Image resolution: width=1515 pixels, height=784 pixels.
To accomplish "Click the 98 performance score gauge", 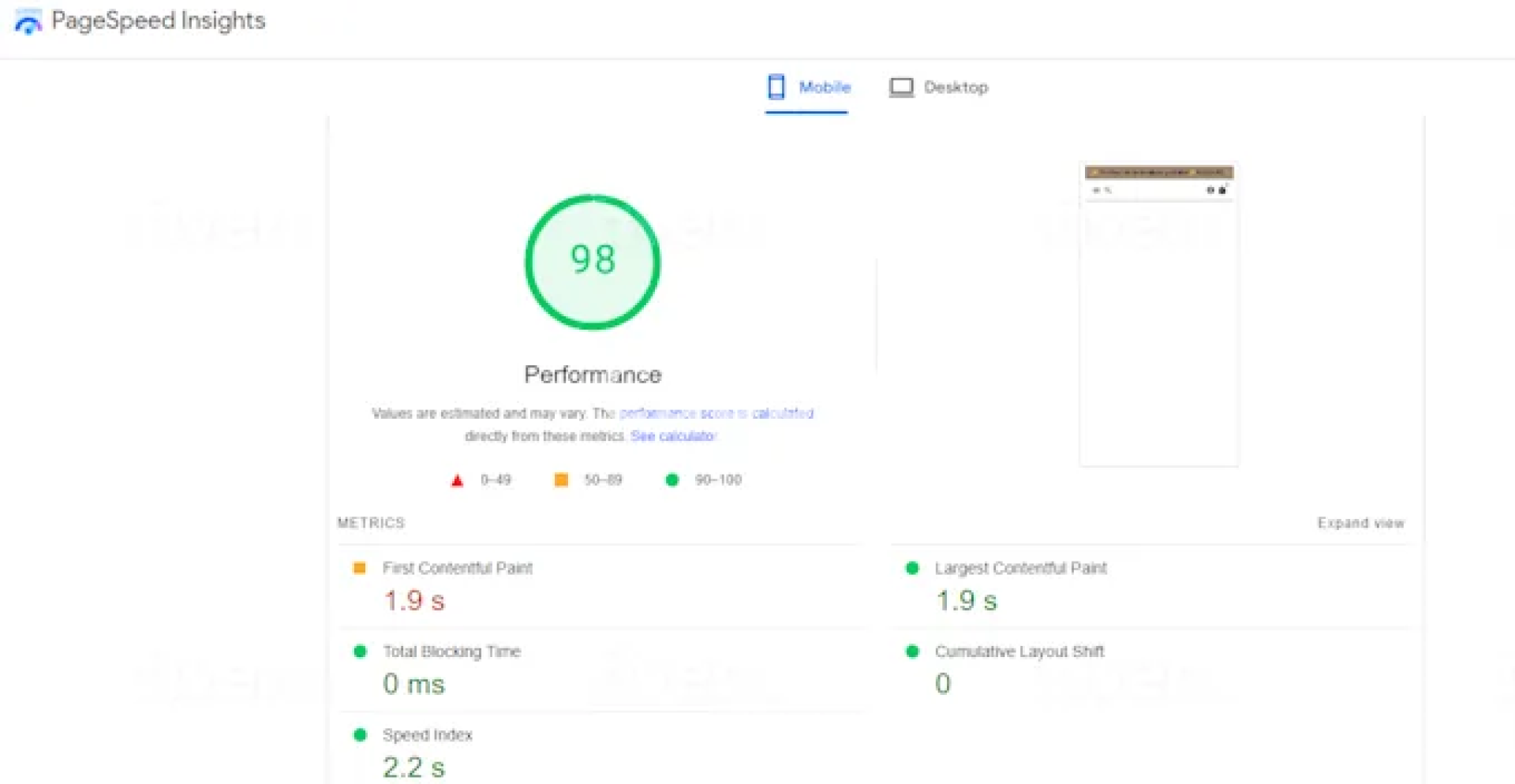I will tap(593, 261).
